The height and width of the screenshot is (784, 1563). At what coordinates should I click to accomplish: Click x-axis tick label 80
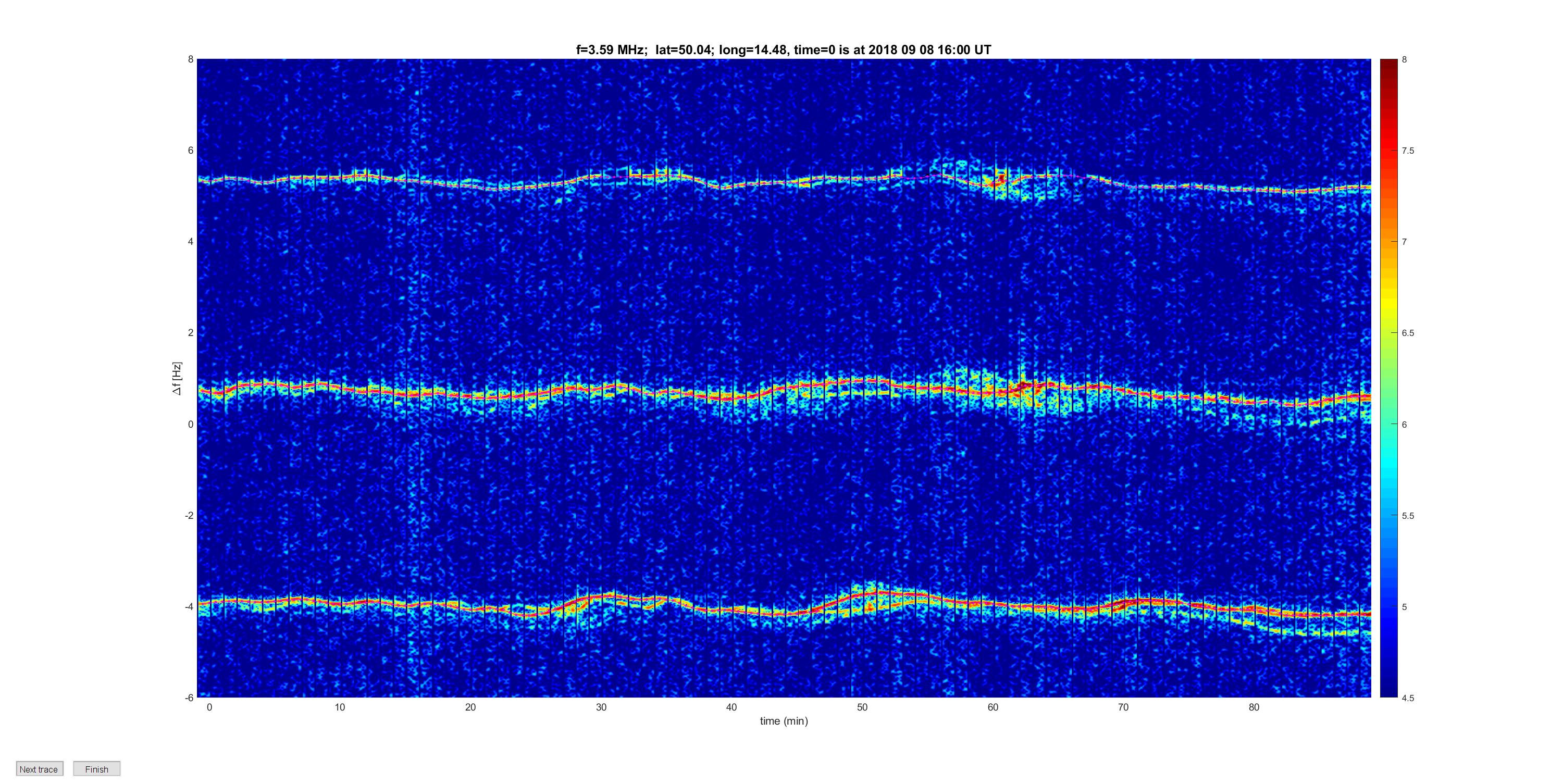pos(1254,707)
